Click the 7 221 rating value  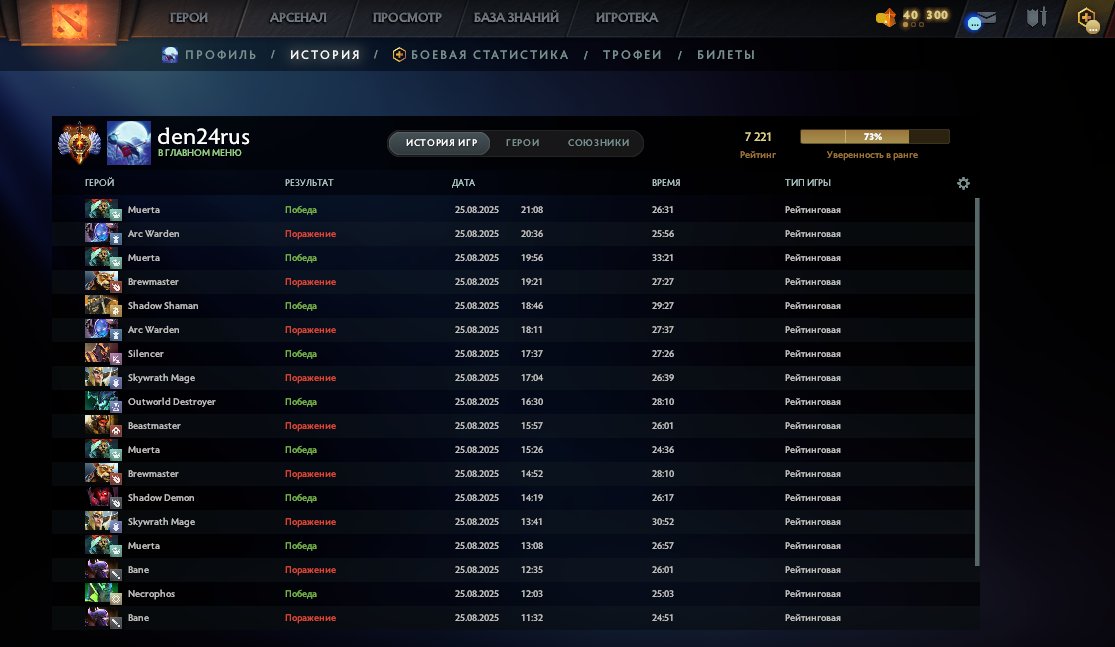(757, 137)
